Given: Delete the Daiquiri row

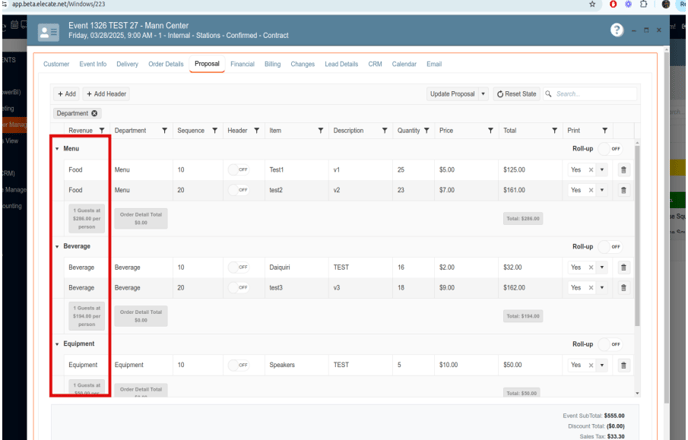Looking at the screenshot, I should [624, 268].
